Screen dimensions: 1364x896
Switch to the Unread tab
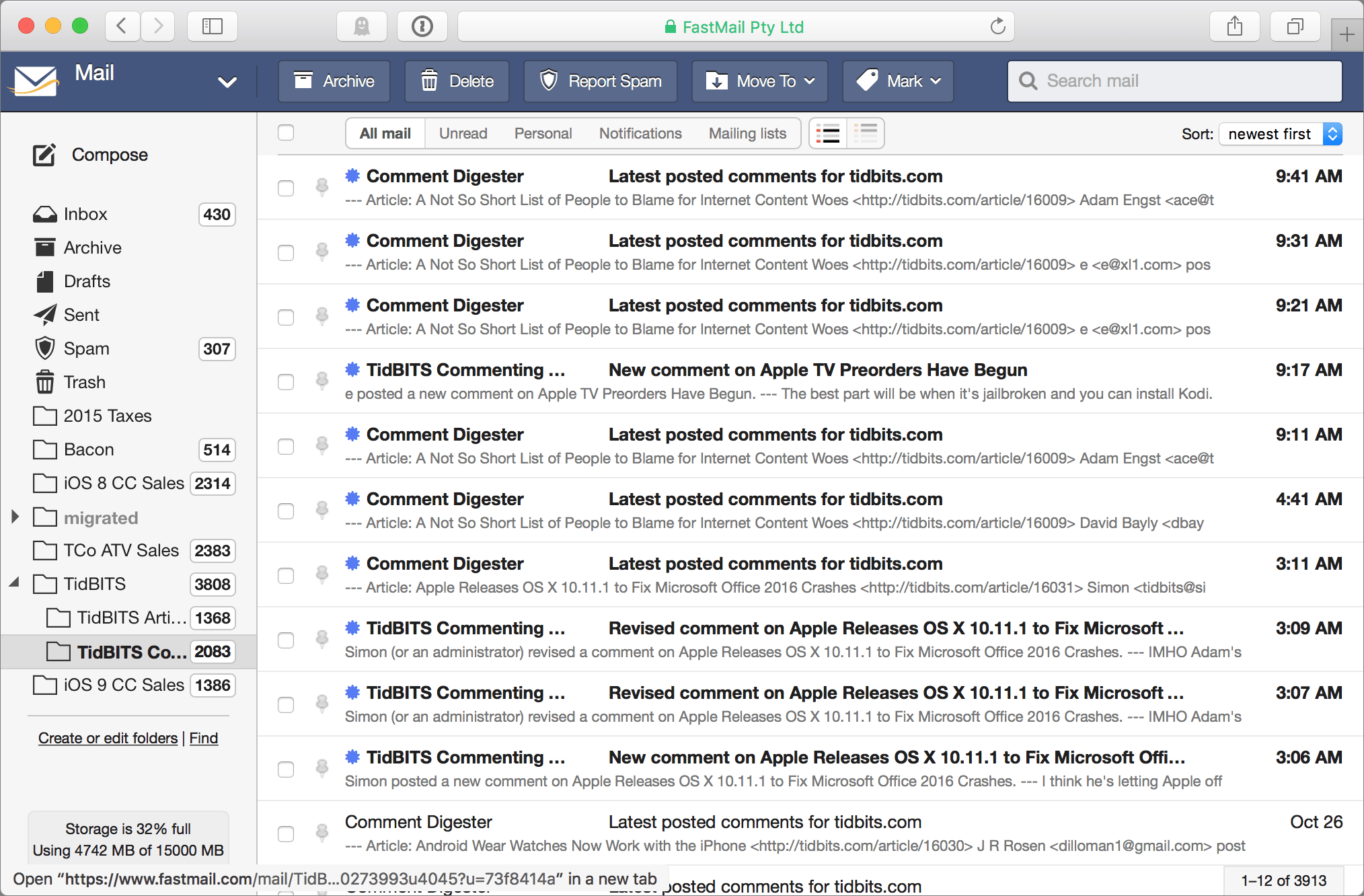463,133
